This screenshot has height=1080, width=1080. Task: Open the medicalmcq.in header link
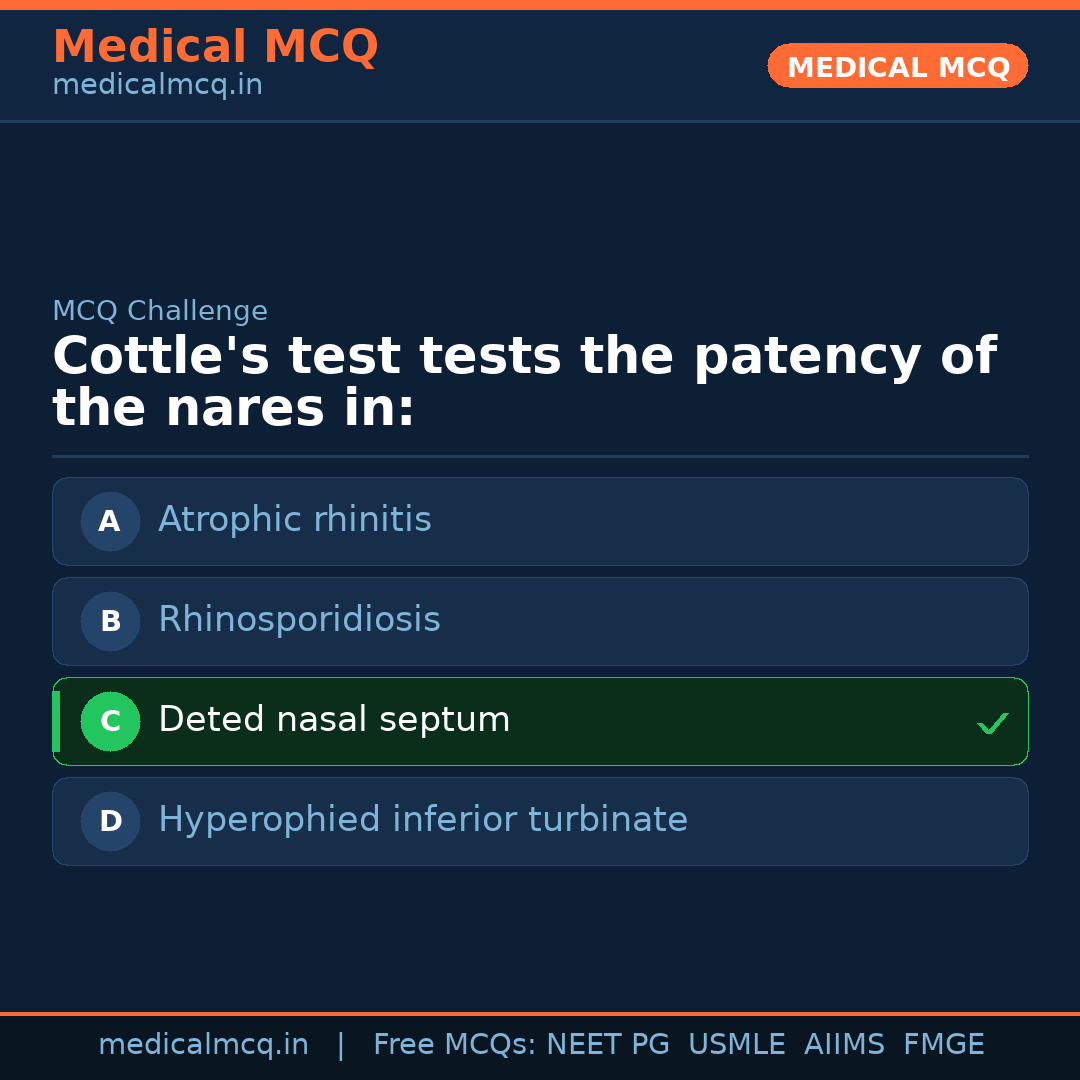pos(157,86)
